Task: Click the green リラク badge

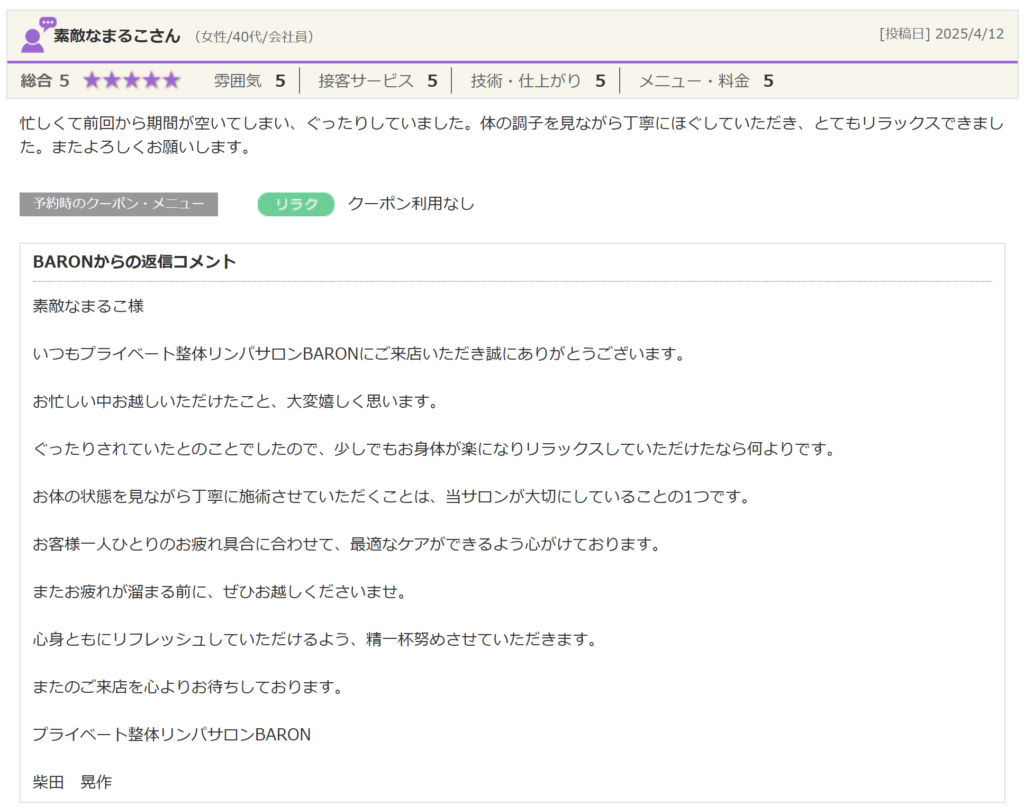Action: coord(295,204)
